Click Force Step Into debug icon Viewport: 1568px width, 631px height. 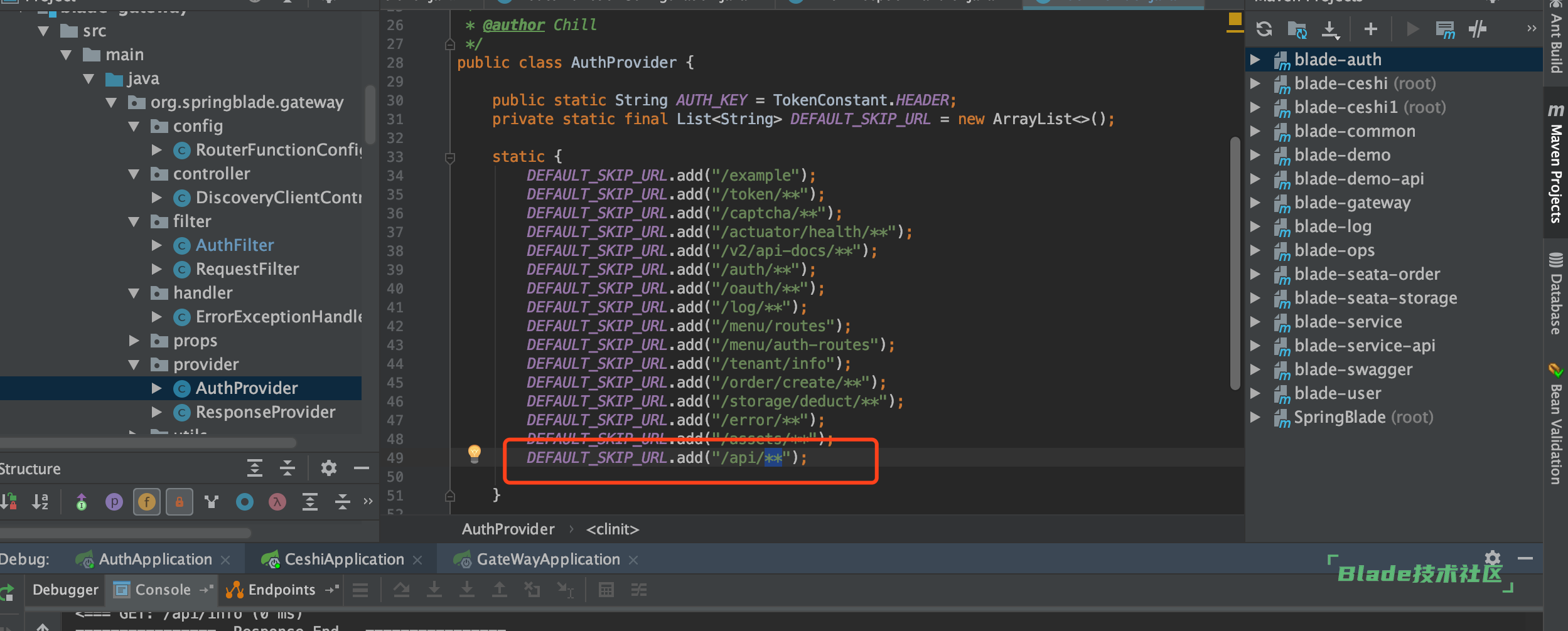coord(467,590)
